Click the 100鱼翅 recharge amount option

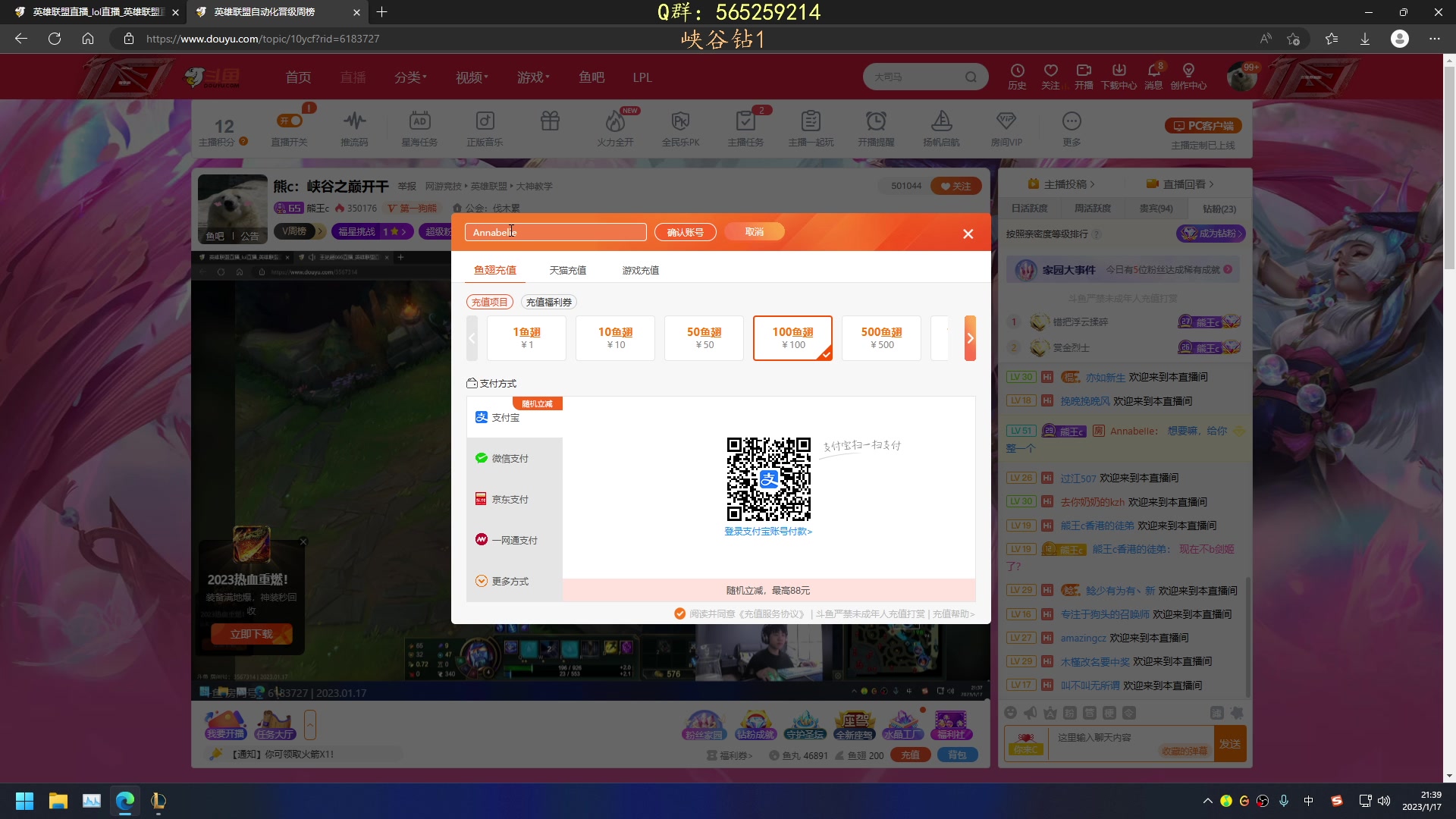pyautogui.click(x=792, y=337)
